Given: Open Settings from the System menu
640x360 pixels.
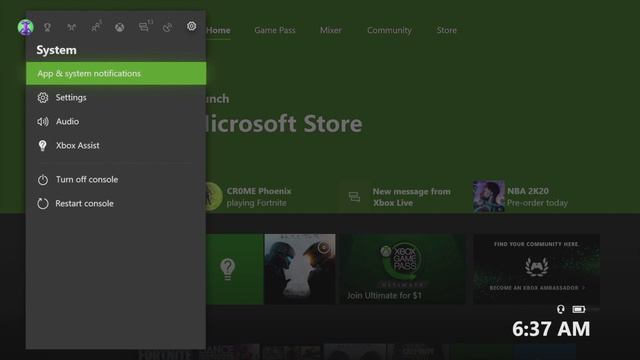Looking at the screenshot, I should tap(116, 98).
